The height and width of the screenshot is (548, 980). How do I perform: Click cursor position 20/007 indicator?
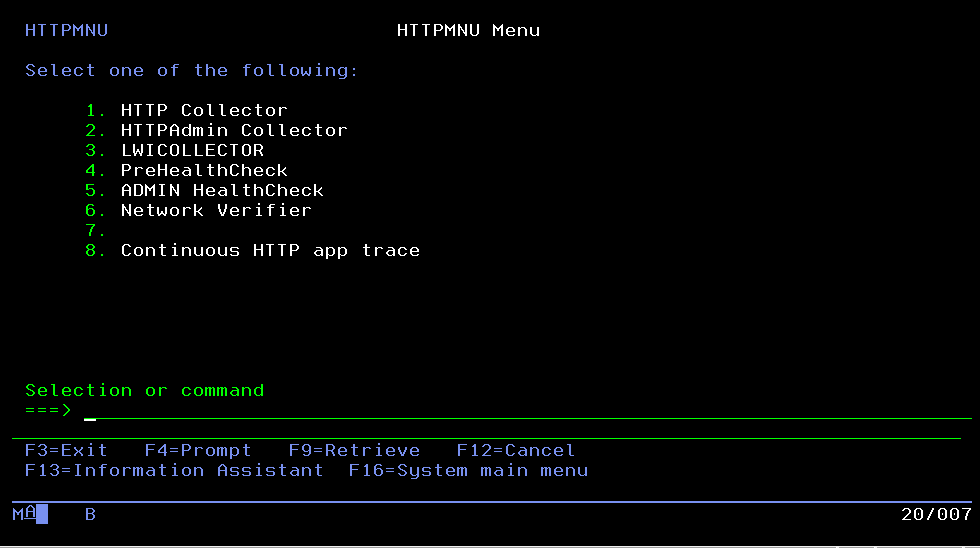(x=936, y=514)
